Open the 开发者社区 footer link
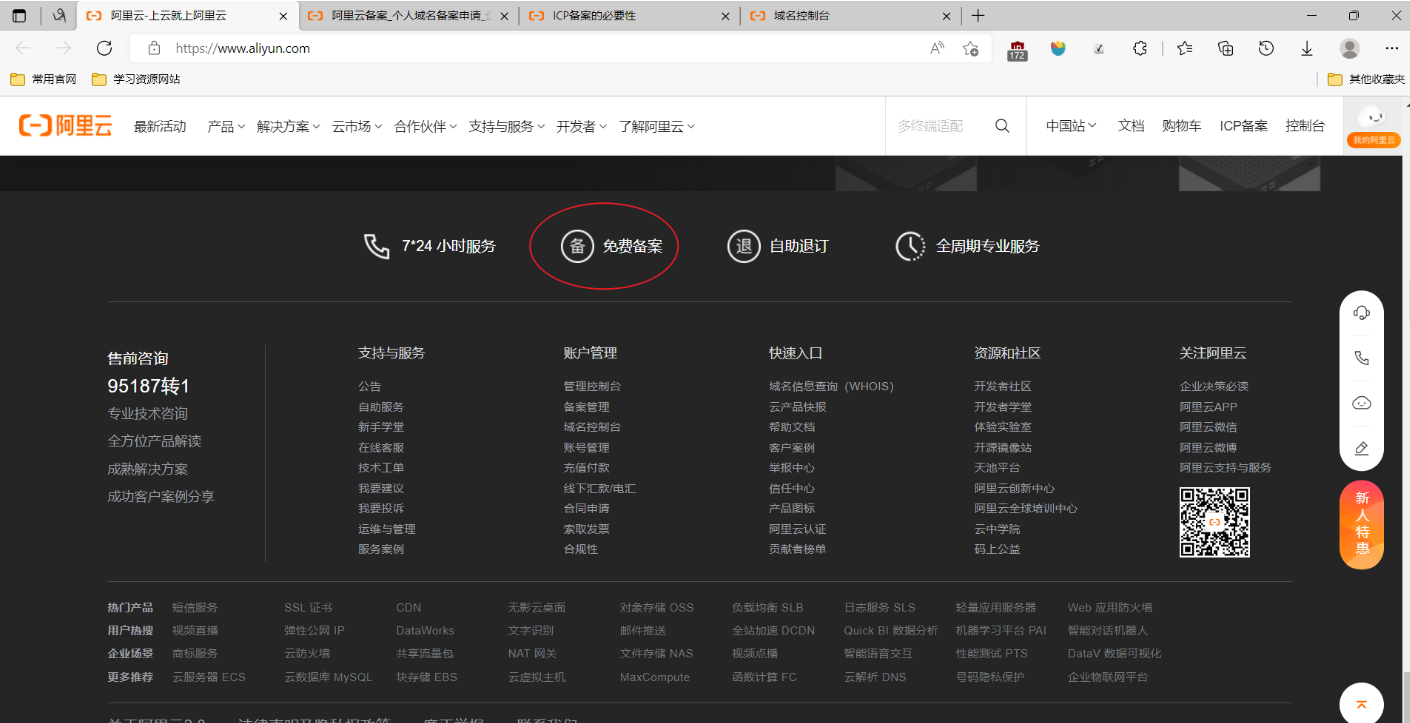 point(1003,386)
